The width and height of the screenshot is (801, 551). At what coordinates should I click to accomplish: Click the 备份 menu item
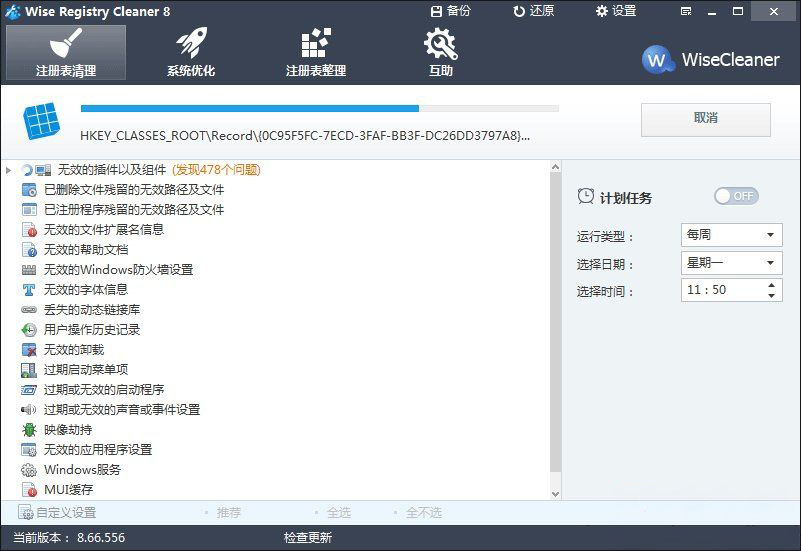coord(450,11)
